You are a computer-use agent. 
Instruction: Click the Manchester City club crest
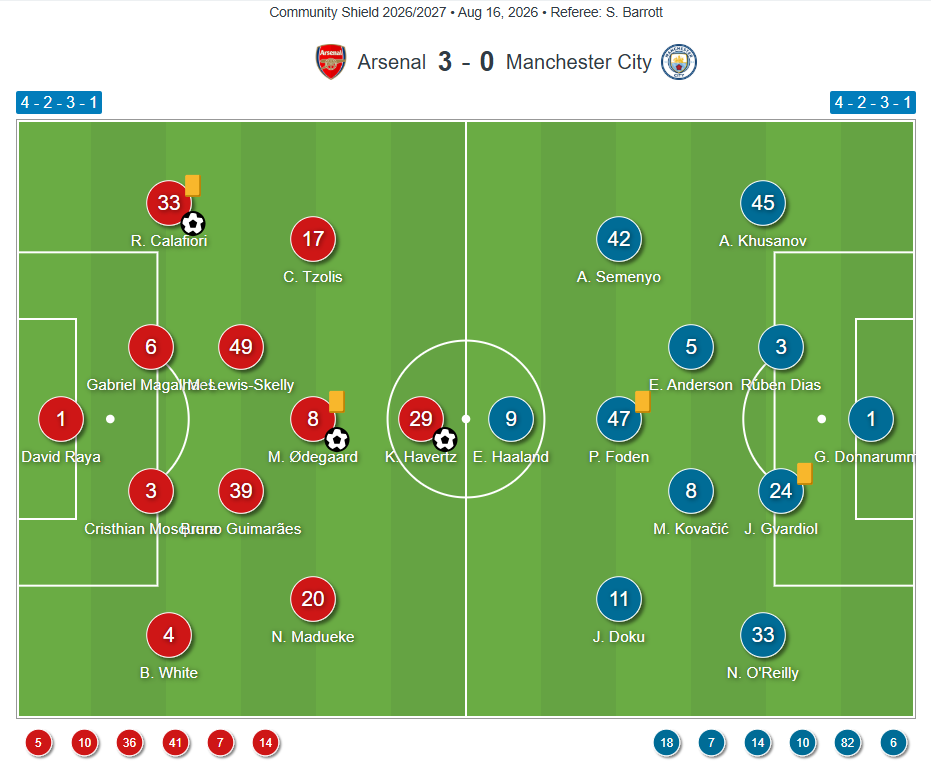(x=679, y=62)
